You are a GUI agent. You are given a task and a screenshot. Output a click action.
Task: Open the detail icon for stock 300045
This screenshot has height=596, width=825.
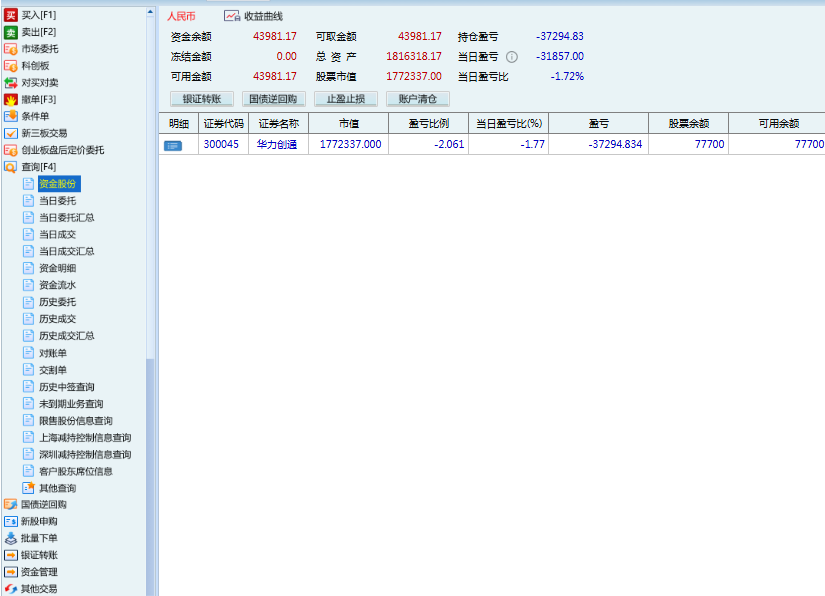(x=173, y=145)
